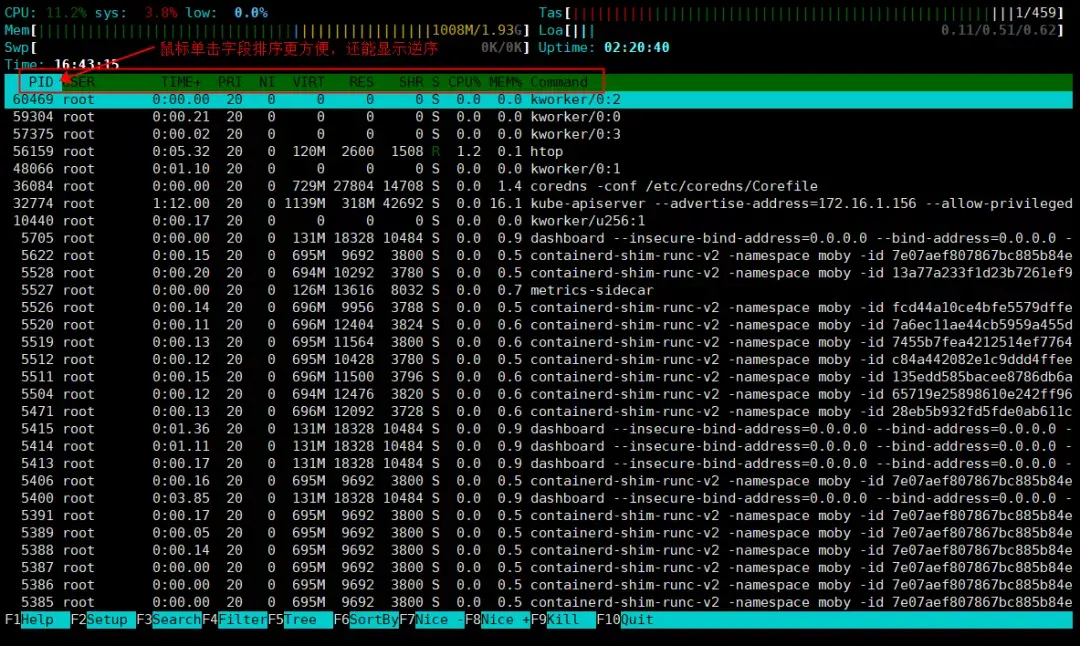Image resolution: width=1080 pixels, height=646 pixels.
Task: Select the containerd-shim row with PID 5504
Action: (539, 394)
